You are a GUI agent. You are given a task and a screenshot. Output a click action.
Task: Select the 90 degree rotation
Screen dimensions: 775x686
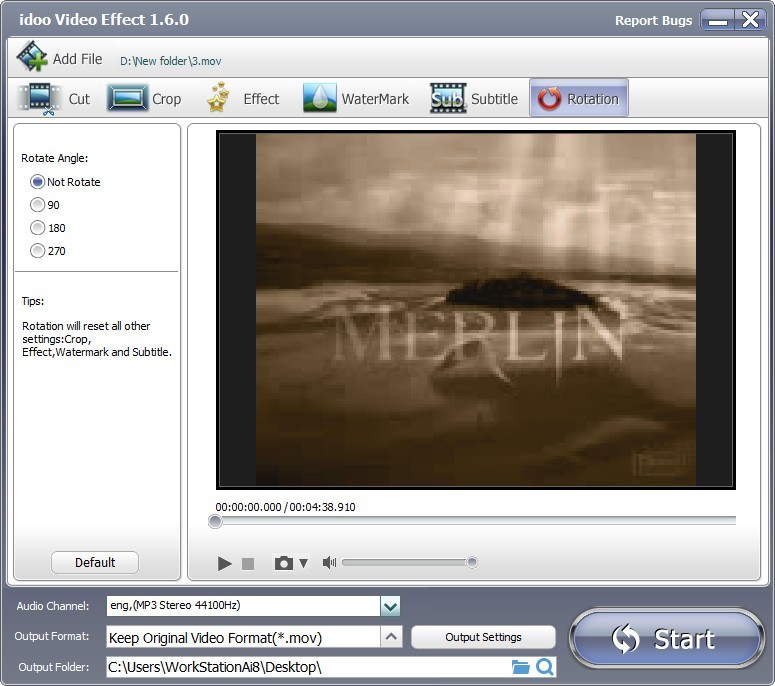point(38,205)
